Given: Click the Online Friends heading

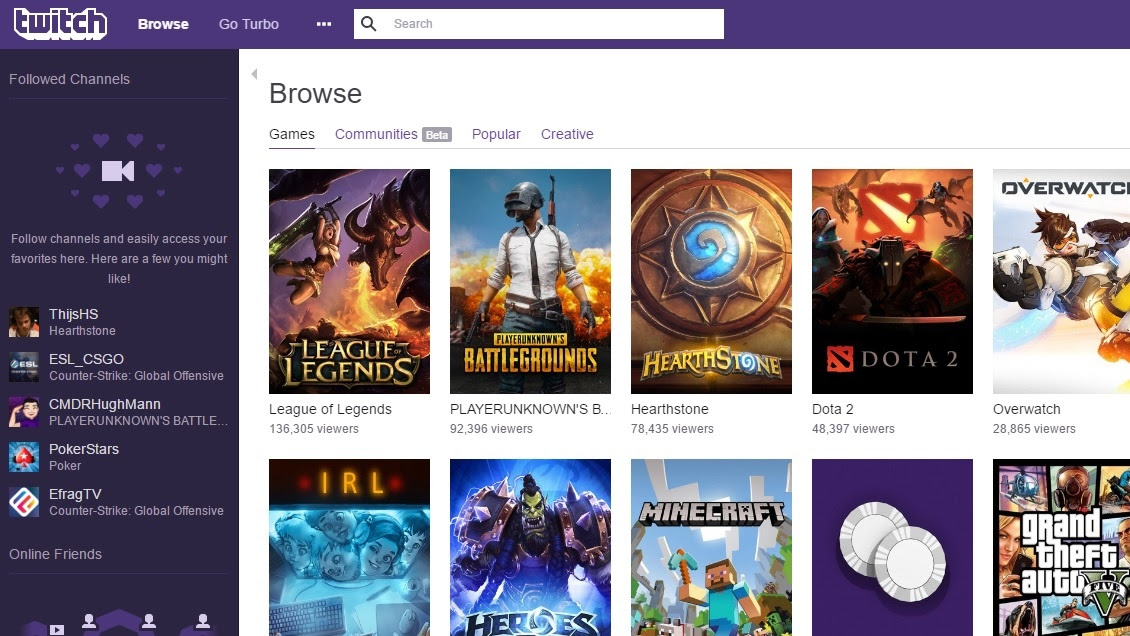Looking at the screenshot, I should (55, 554).
